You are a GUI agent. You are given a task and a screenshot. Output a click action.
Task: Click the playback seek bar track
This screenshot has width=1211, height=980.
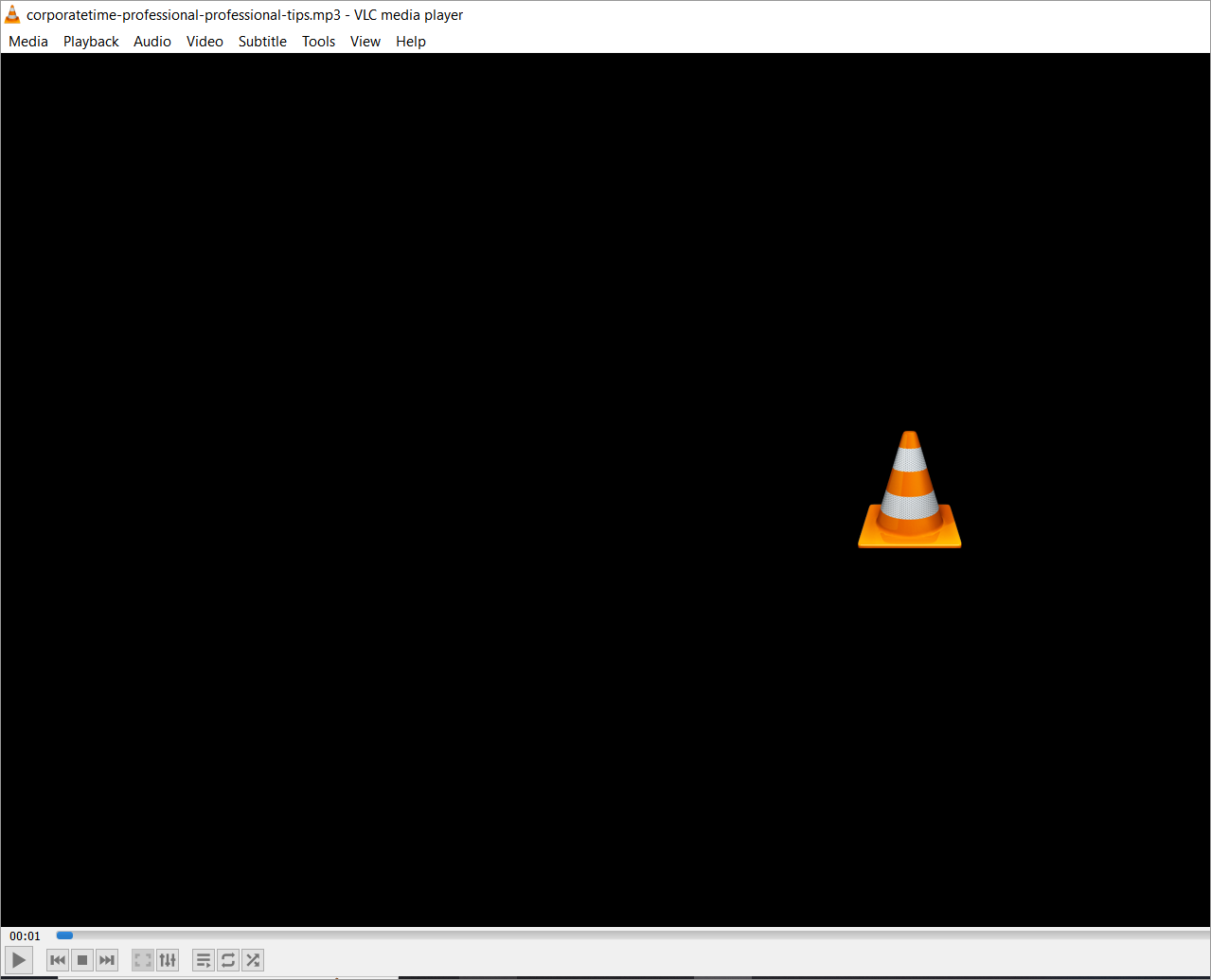(631, 935)
